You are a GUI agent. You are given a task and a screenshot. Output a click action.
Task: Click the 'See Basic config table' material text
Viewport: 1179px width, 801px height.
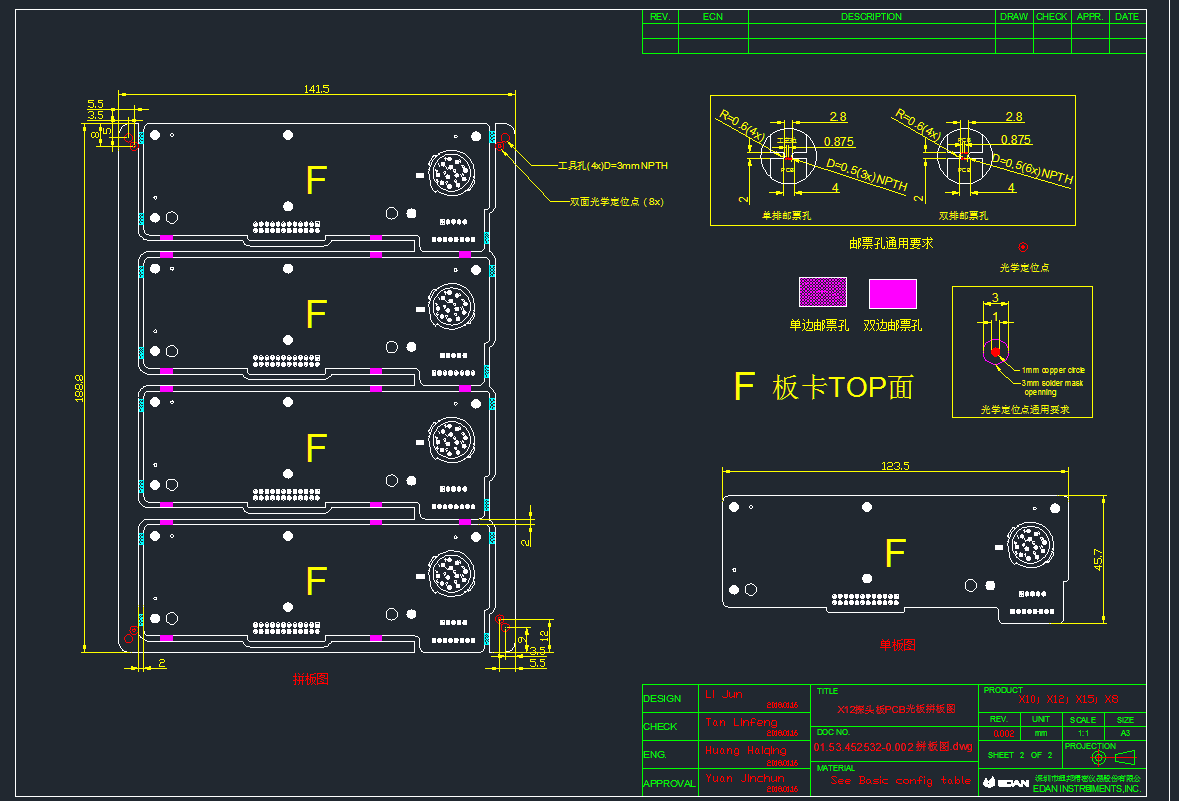[900, 781]
